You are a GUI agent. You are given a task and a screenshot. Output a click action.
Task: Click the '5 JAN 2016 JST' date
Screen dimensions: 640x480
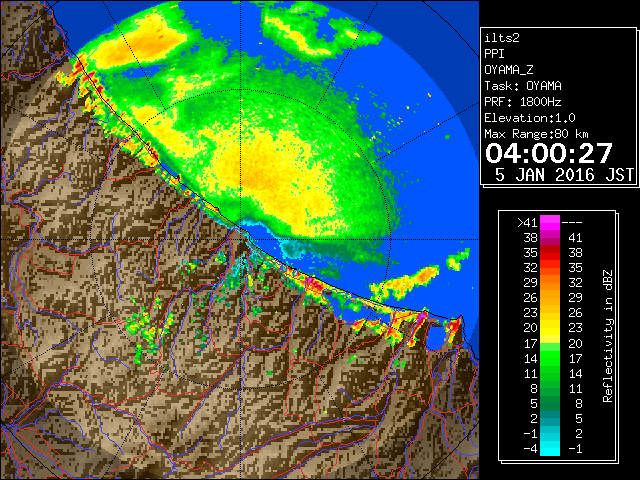[564, 175]
